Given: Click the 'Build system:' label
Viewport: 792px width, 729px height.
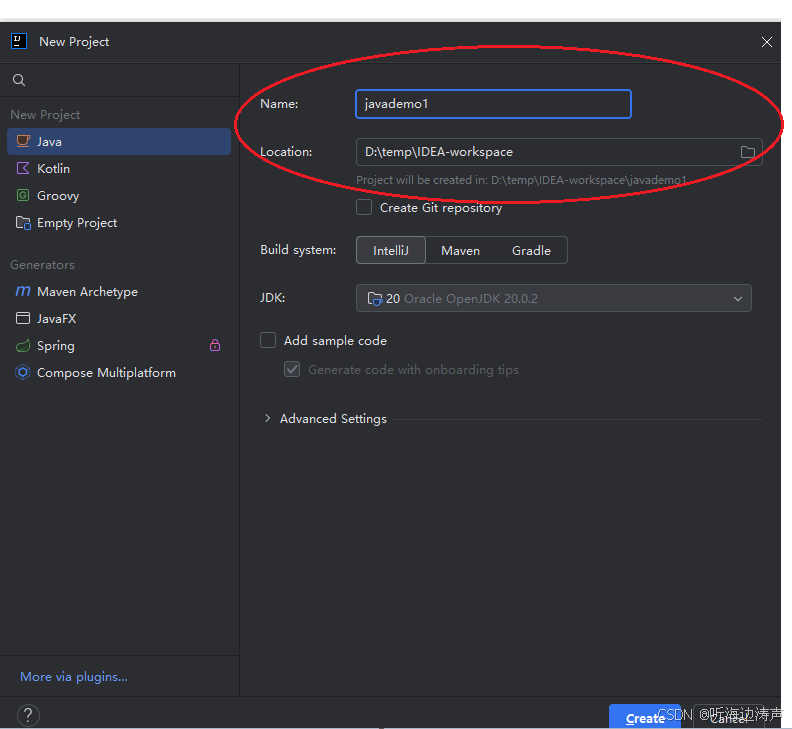Looking at the screenshot, I should [x=298, y=250].
